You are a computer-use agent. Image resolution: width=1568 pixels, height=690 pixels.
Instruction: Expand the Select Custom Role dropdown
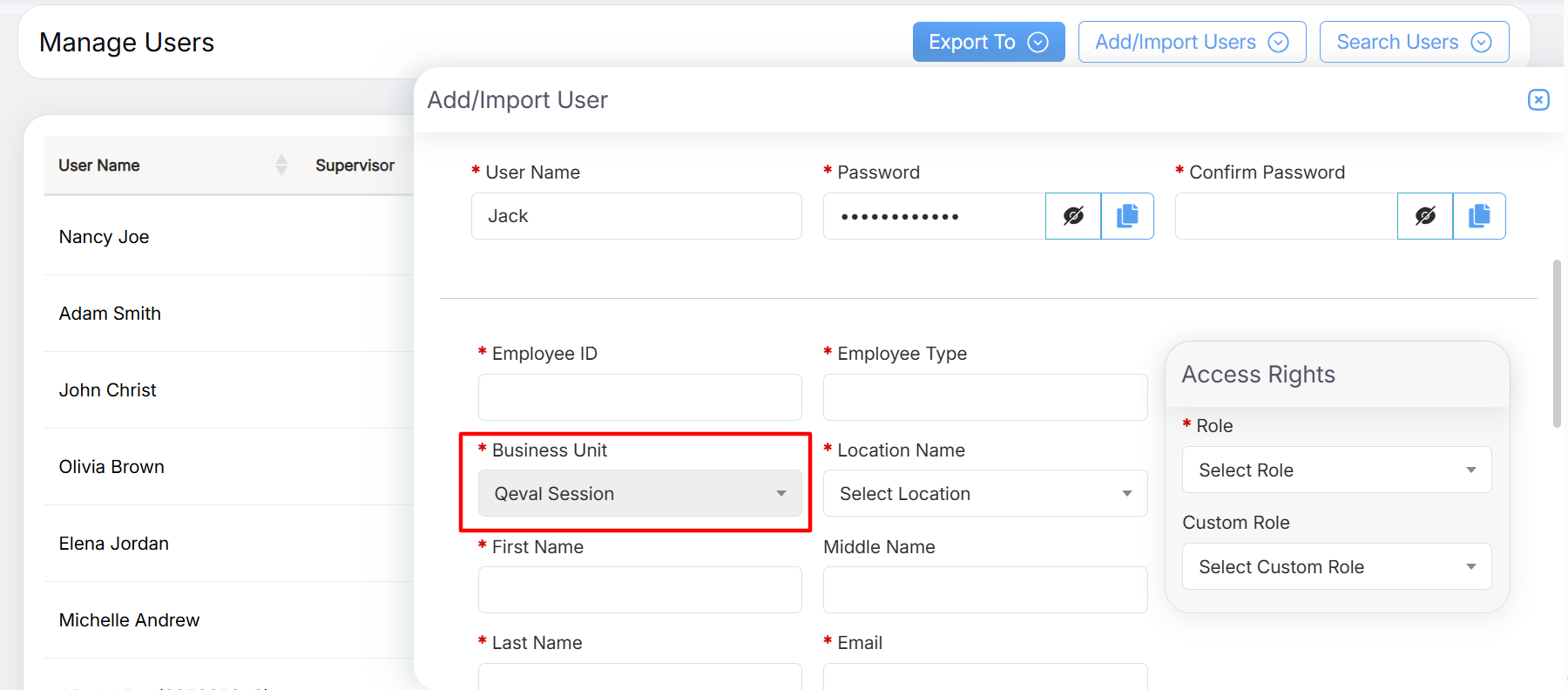[1335, 567]
